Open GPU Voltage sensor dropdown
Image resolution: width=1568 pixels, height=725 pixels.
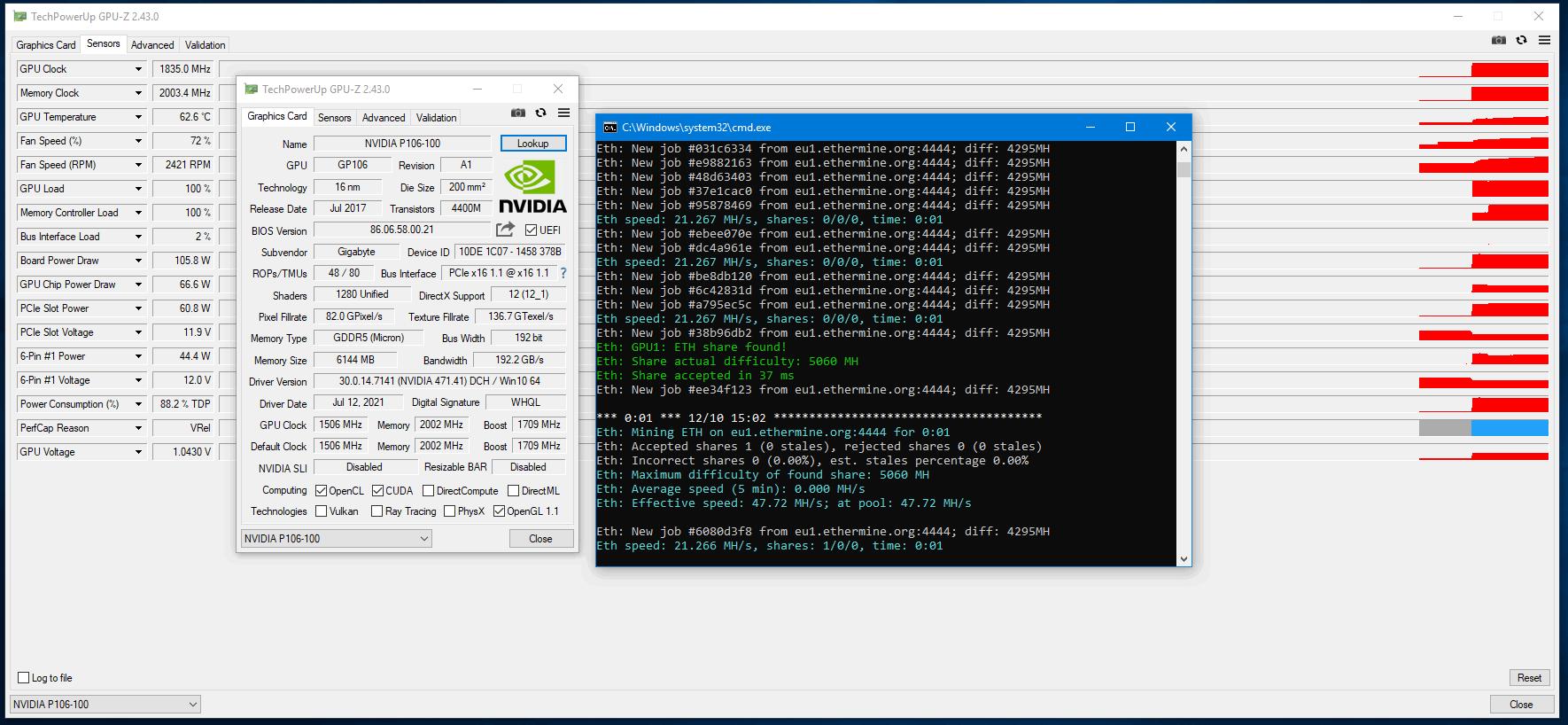[138, 452]
